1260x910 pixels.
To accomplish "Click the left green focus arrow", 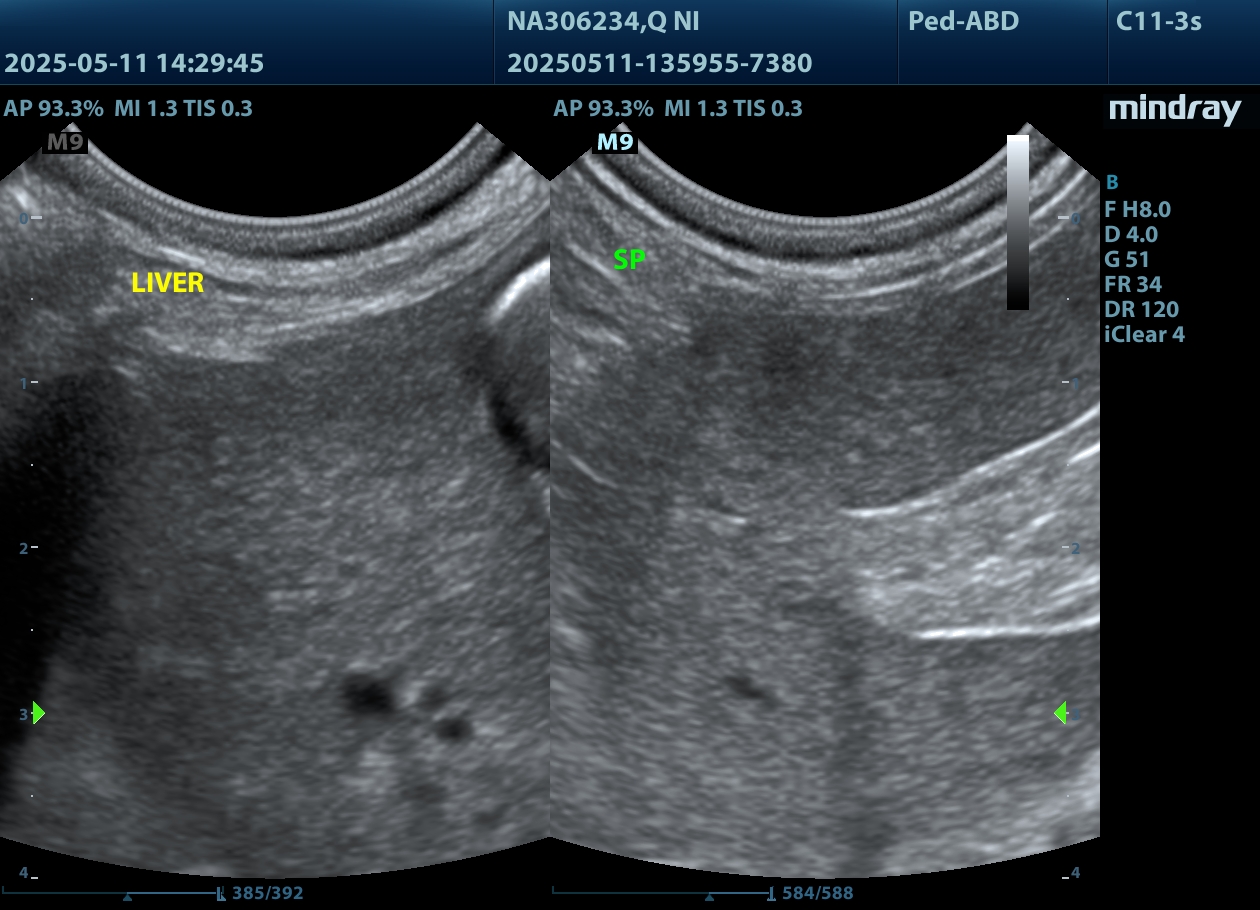I will coord(38,713).
